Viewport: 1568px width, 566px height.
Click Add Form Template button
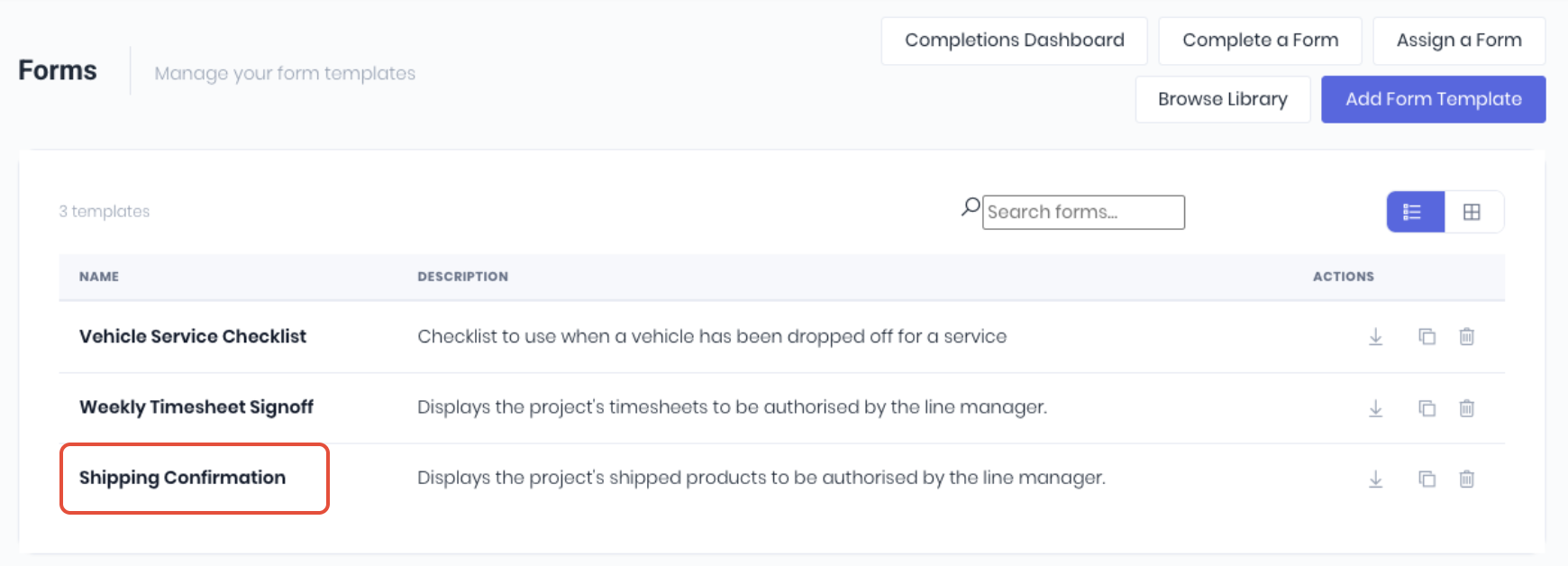click(1433, 99)
